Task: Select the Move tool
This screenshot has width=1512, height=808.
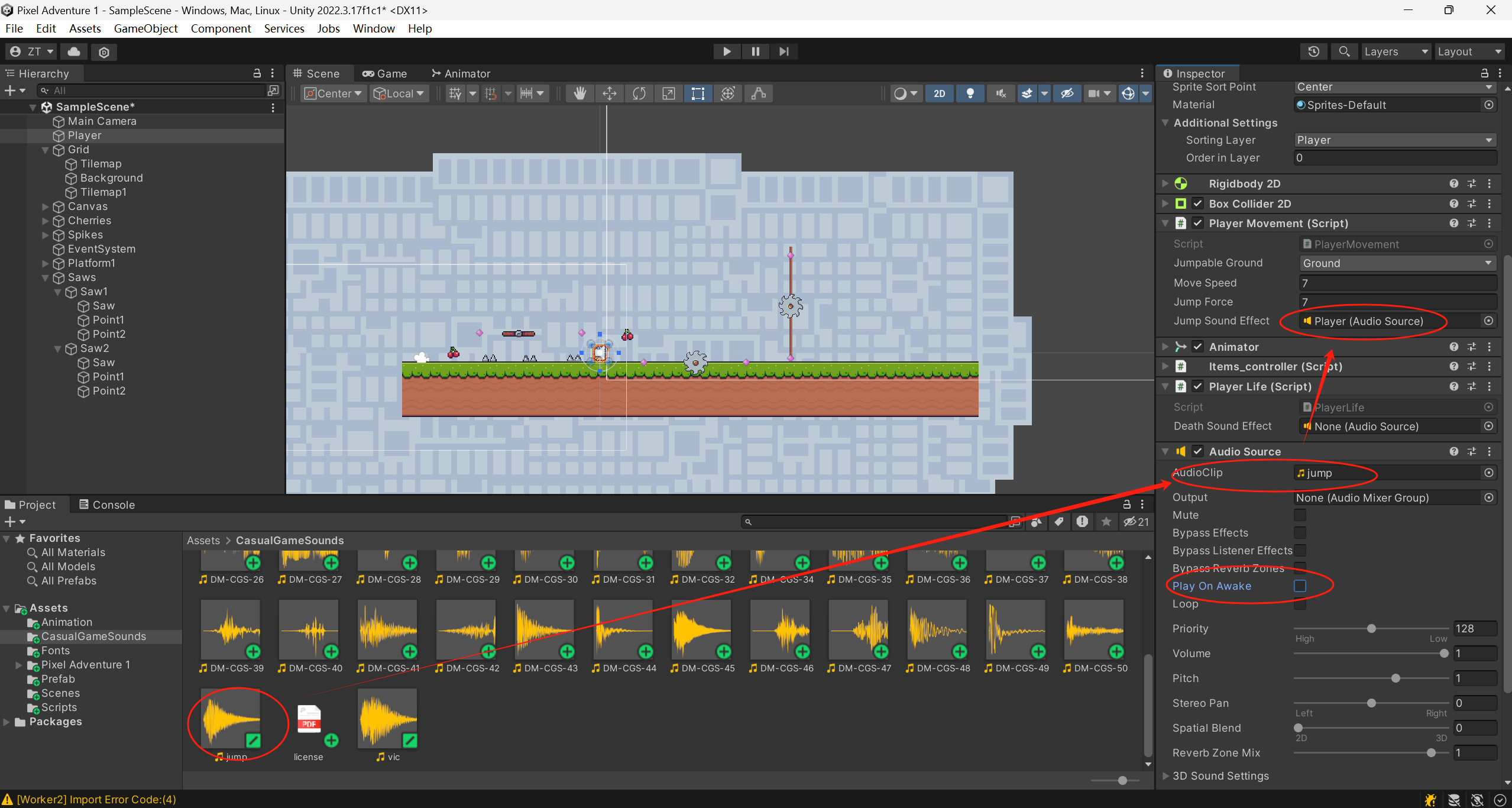Action: (609, 93)
